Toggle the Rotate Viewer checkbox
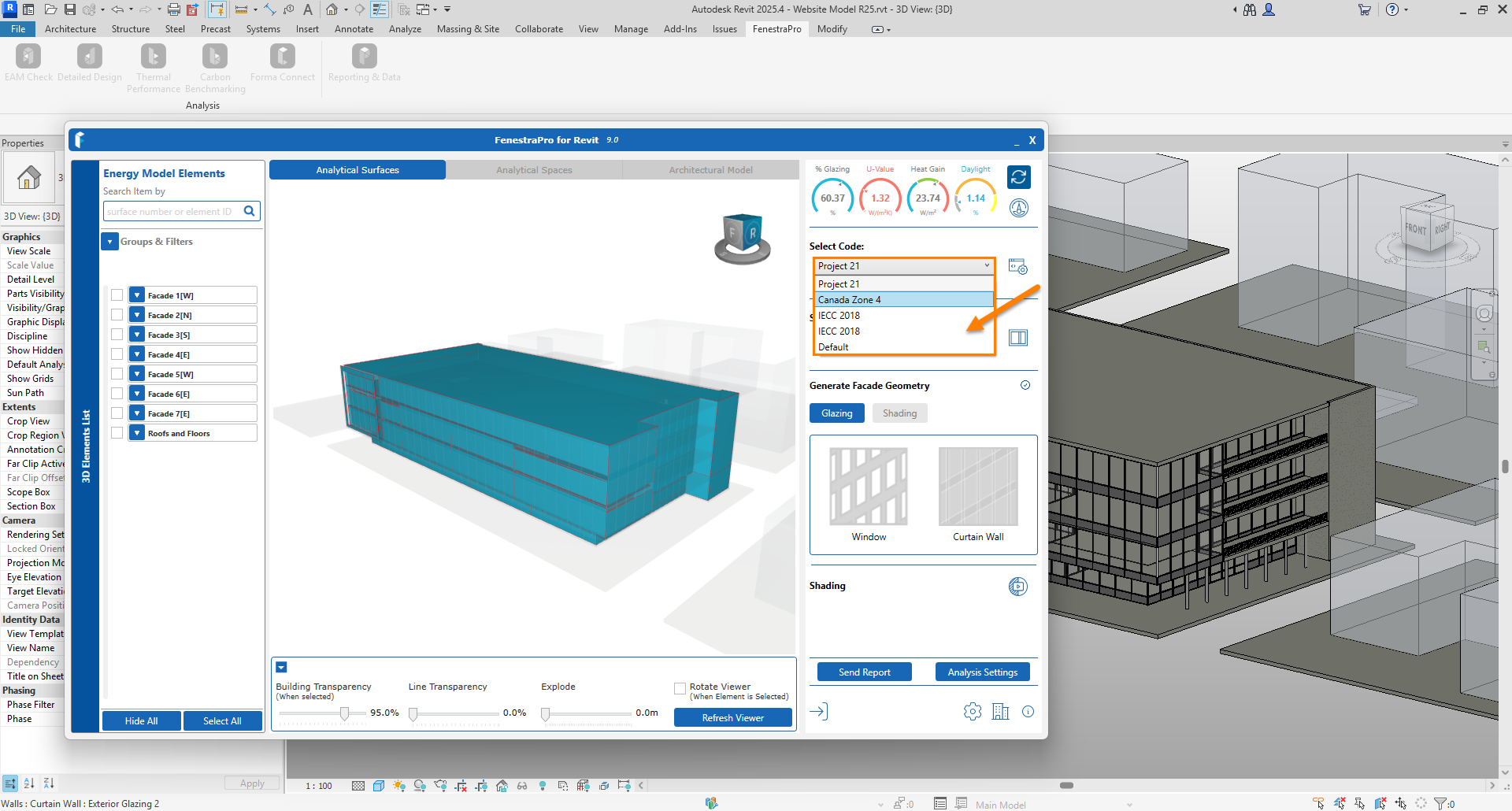1512x811 pixels. pyautogui.click(x=680, y=689)
